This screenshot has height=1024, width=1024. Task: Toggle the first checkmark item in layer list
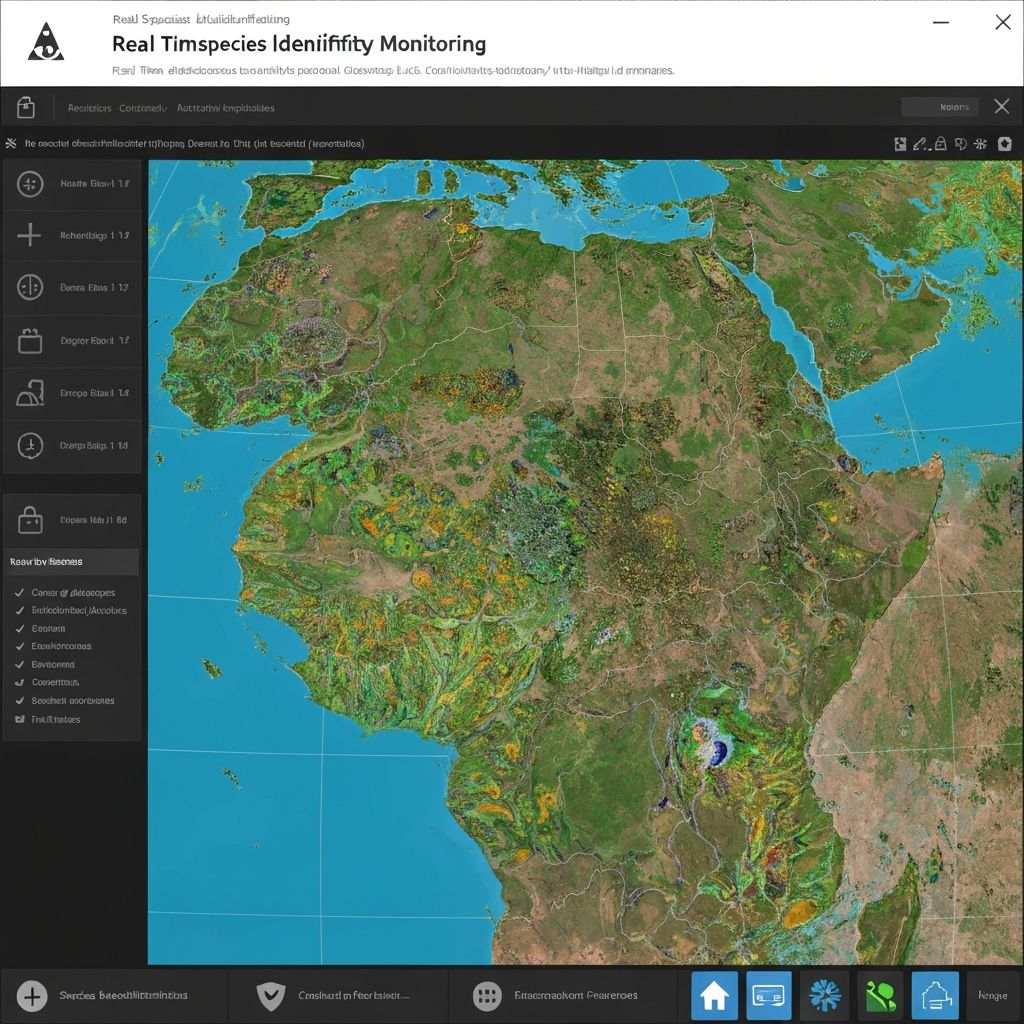pyautogui.click(x=19, y=593)
